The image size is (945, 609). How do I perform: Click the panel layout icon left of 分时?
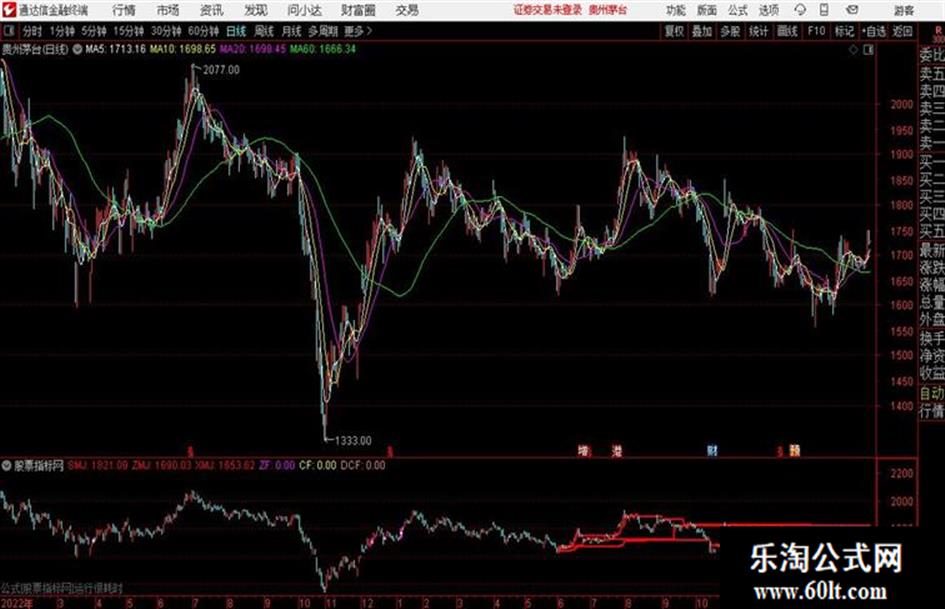(8, 31)
